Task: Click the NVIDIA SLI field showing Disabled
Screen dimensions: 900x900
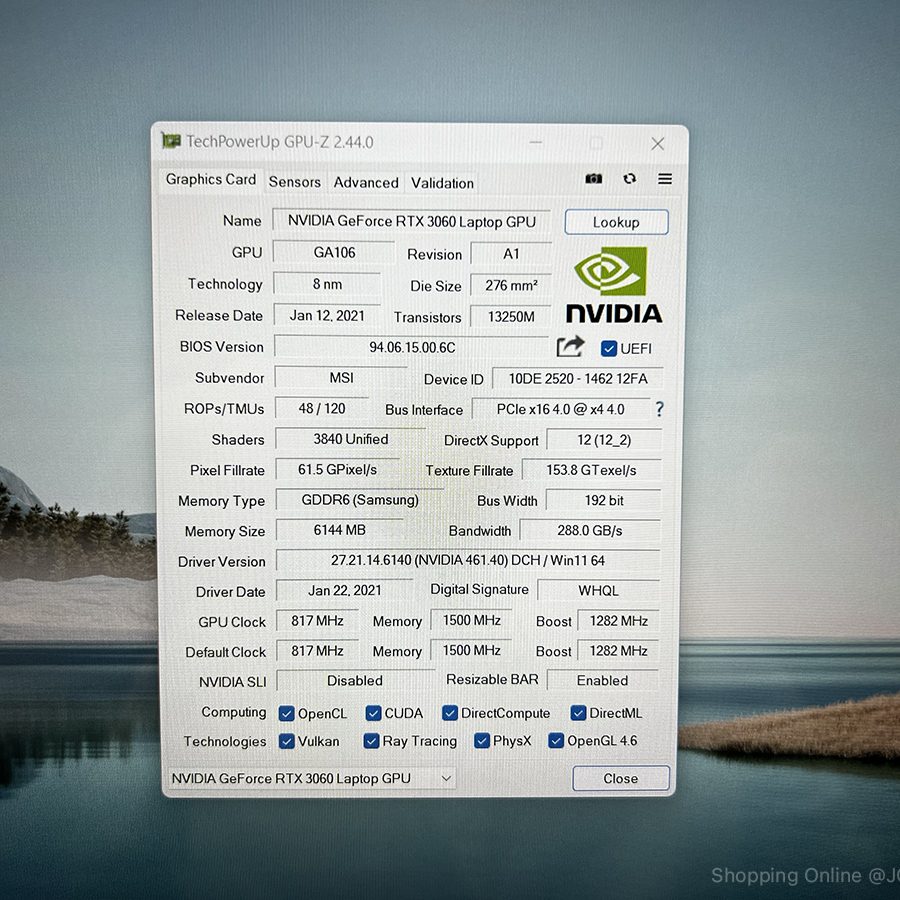Action: 355,680
